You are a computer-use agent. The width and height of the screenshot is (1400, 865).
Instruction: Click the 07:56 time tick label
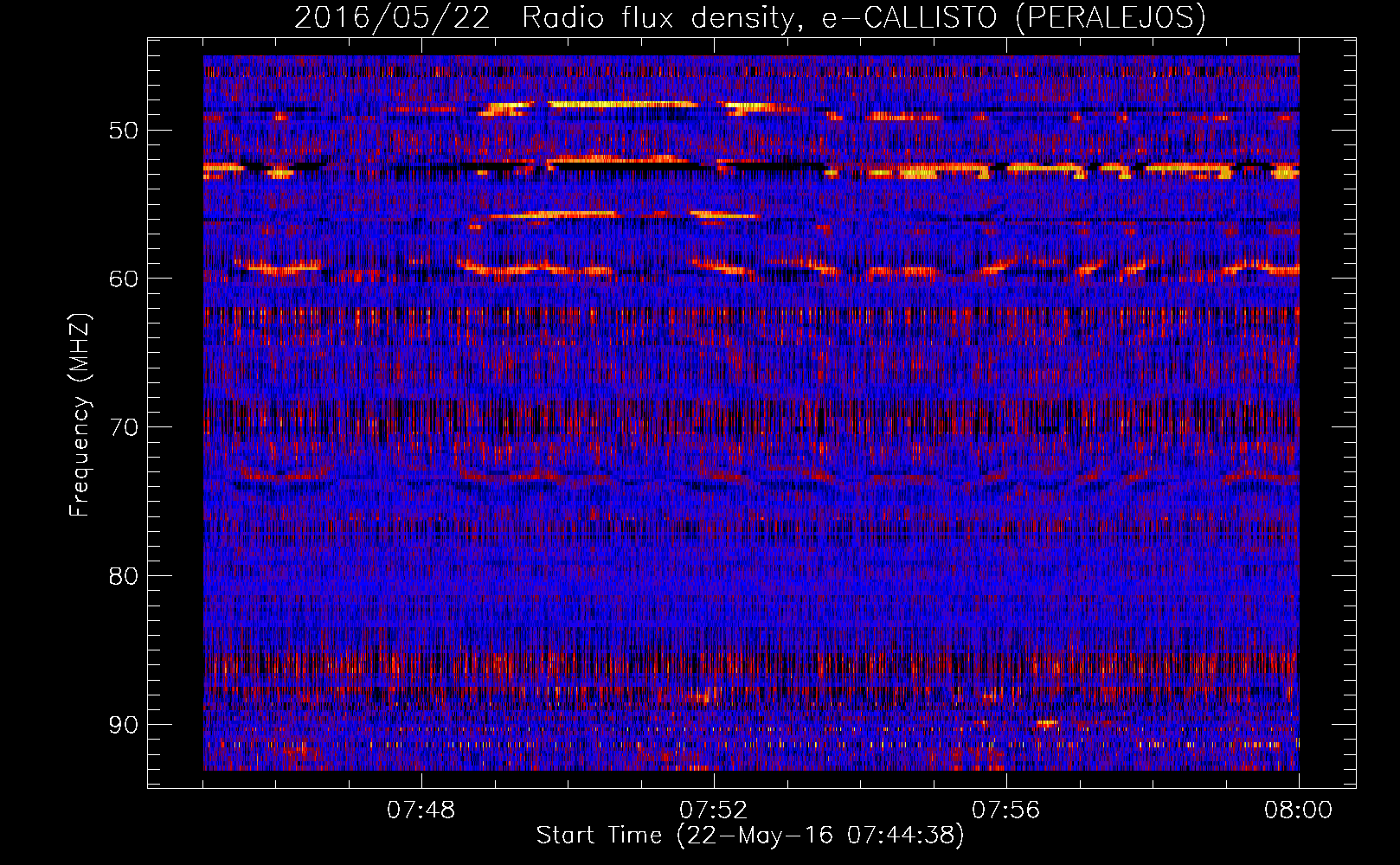(1006, 811)
